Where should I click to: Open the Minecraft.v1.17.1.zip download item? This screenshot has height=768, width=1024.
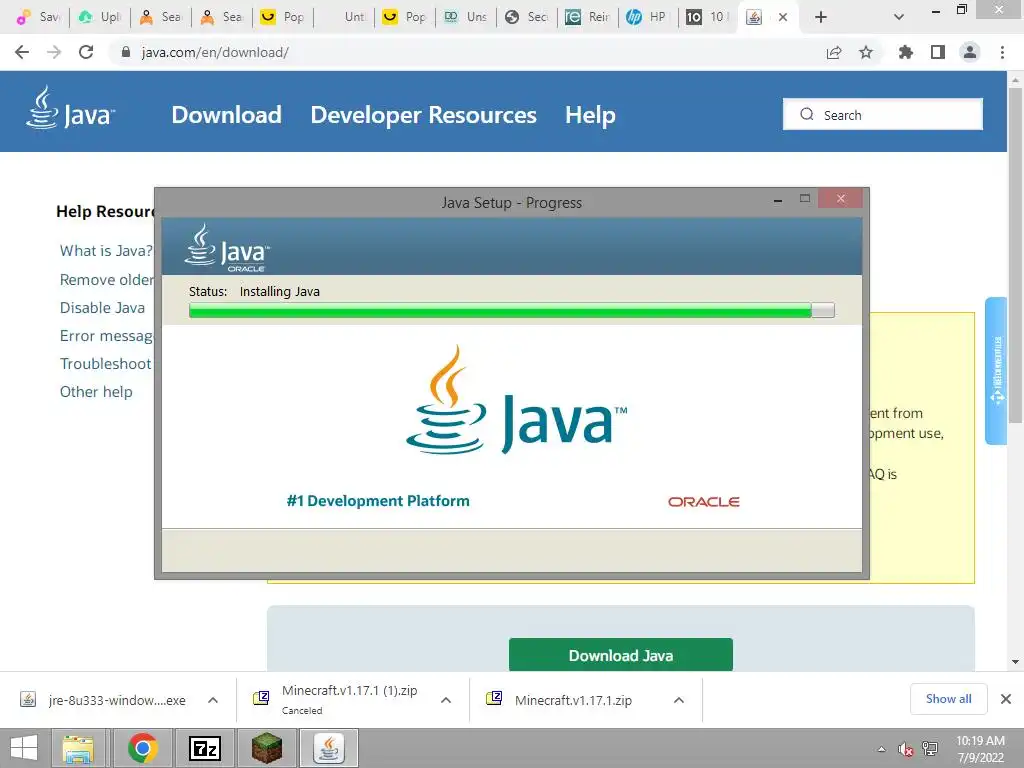point(562,700)
